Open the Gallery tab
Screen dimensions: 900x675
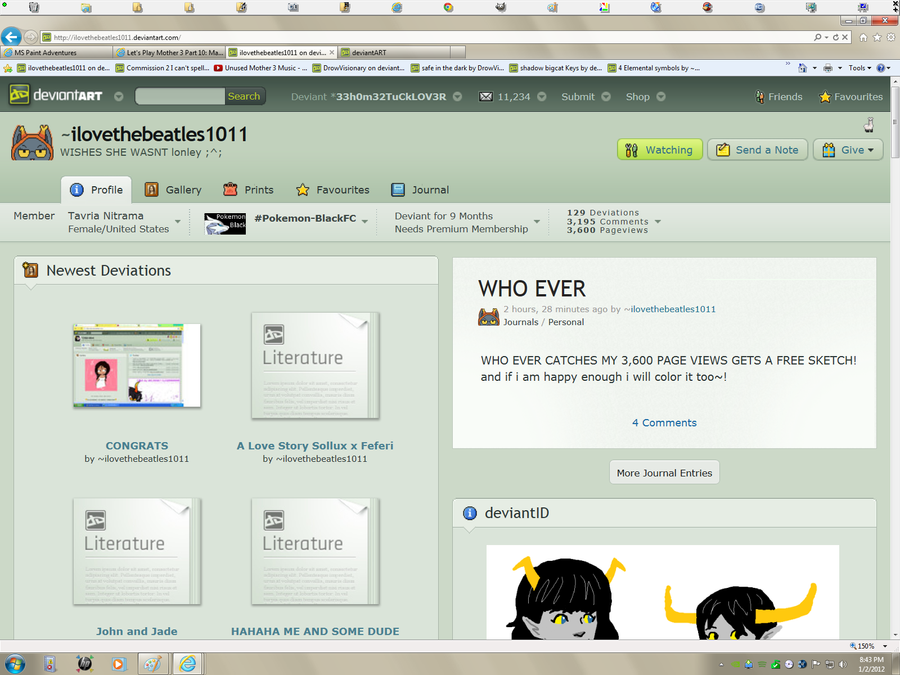click(x=173, y=189)
